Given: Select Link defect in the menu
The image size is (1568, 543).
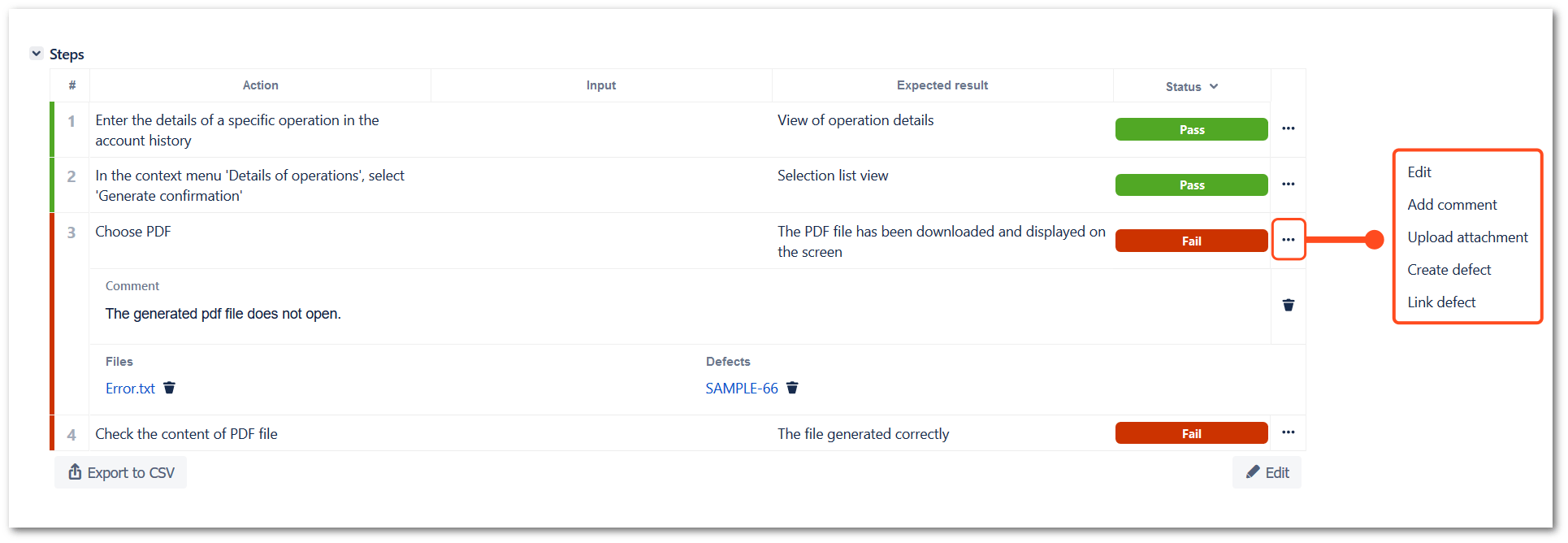Looking at the screenshot, I should pyautogui.click(x=1441, y=302).
